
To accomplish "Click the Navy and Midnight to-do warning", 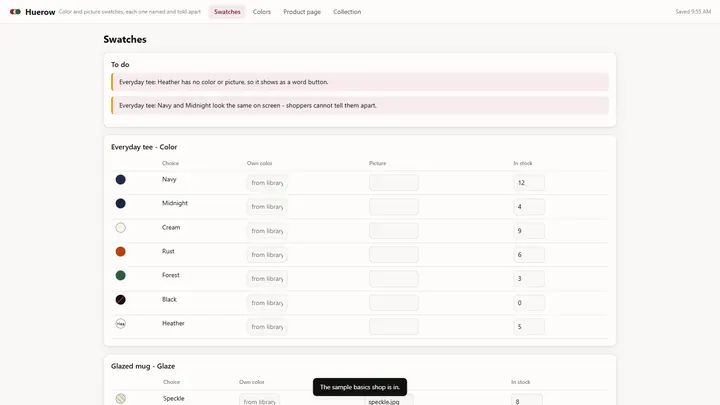I will click(360, 106).
